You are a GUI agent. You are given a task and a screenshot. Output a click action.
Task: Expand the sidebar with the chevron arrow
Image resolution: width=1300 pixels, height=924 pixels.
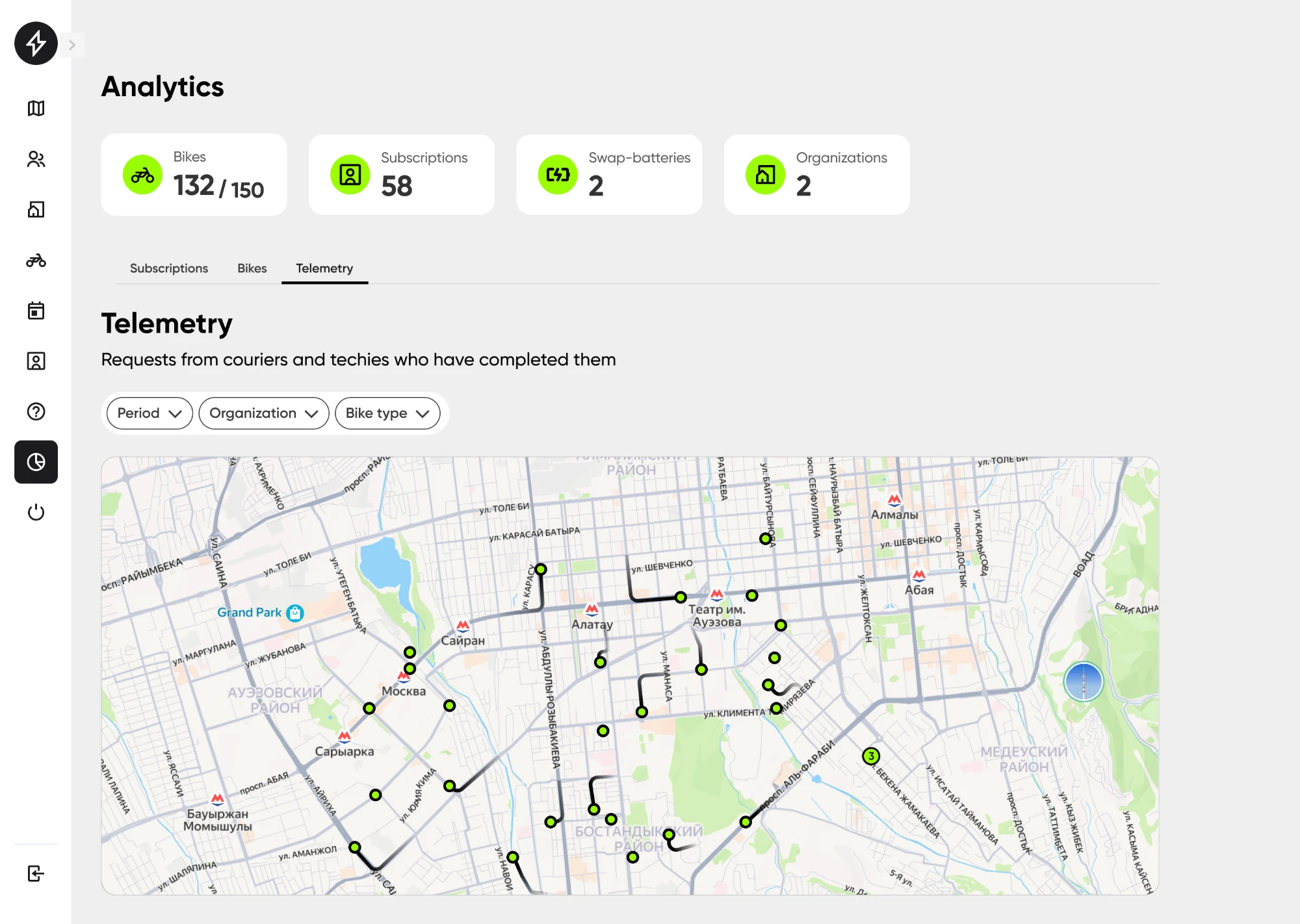(72, 45)
